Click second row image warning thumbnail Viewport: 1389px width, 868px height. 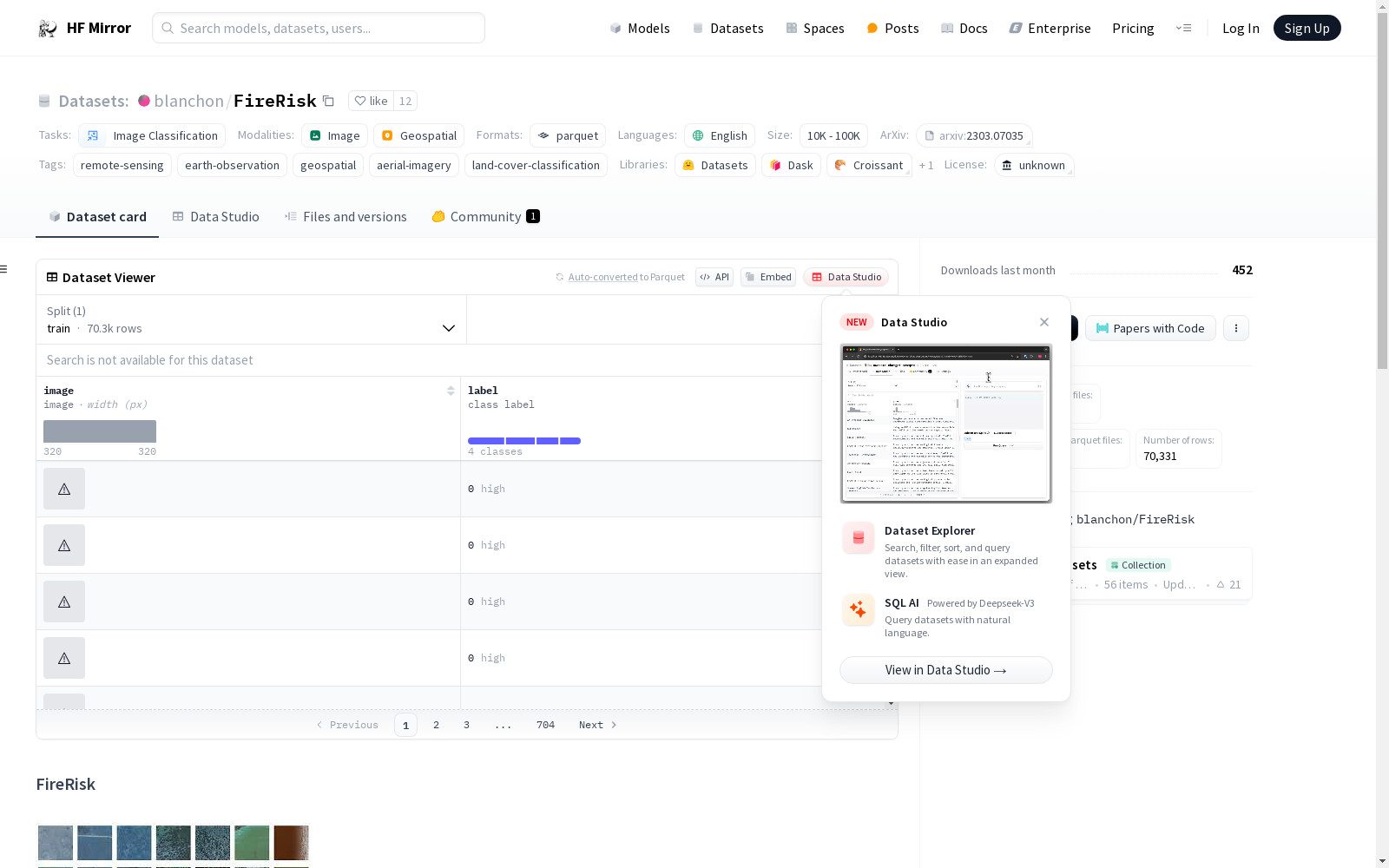tap(64, 545)
